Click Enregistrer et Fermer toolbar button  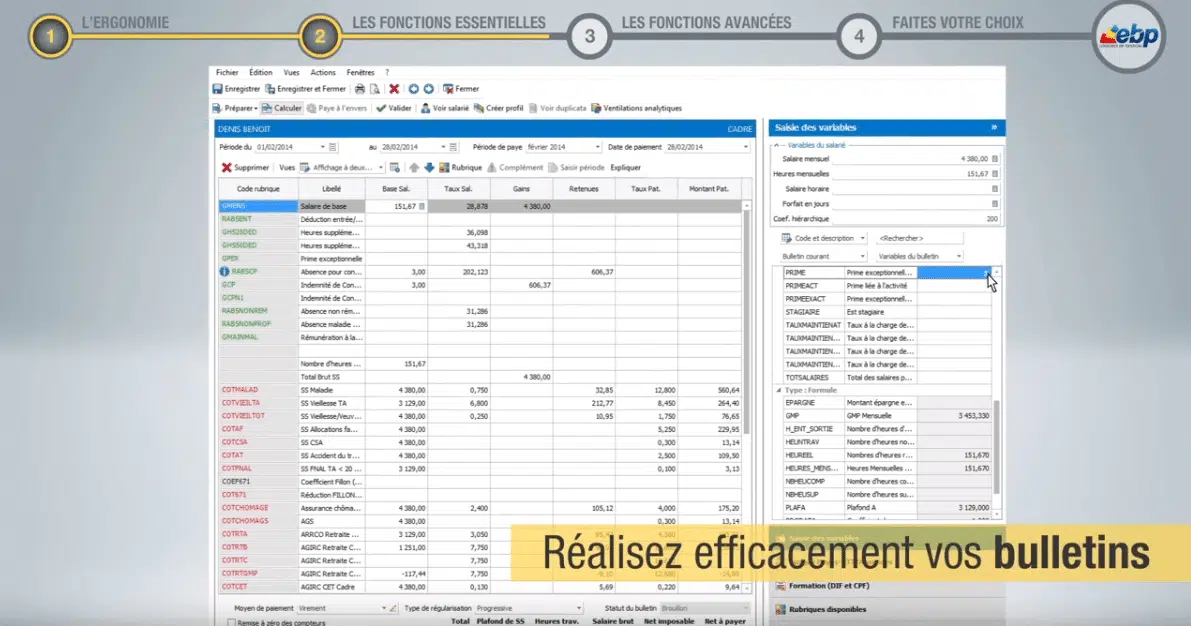pos(305,89)
